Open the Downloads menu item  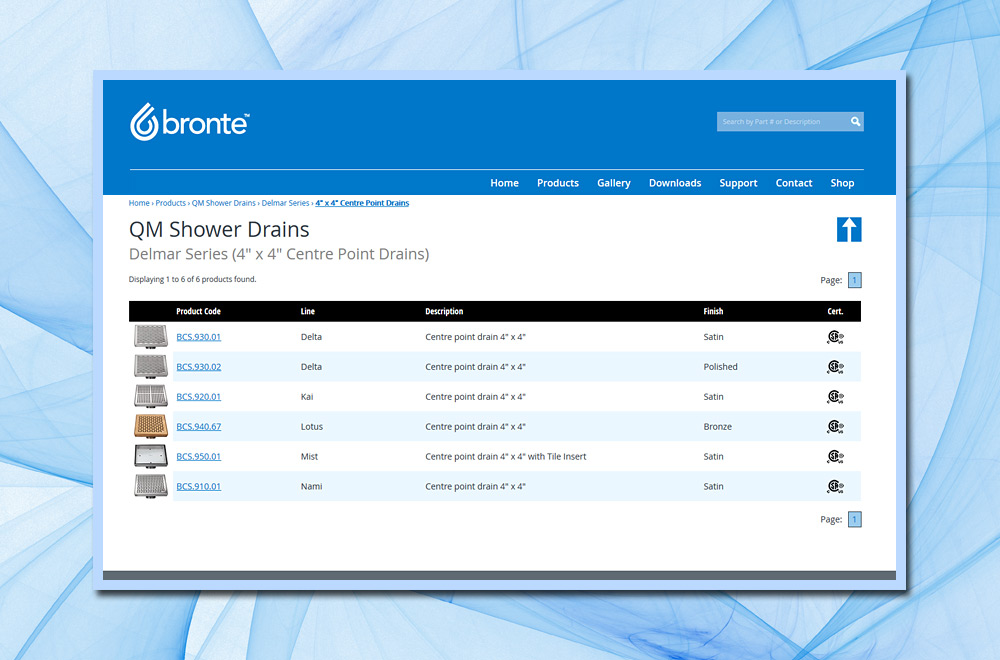(675, 183)
